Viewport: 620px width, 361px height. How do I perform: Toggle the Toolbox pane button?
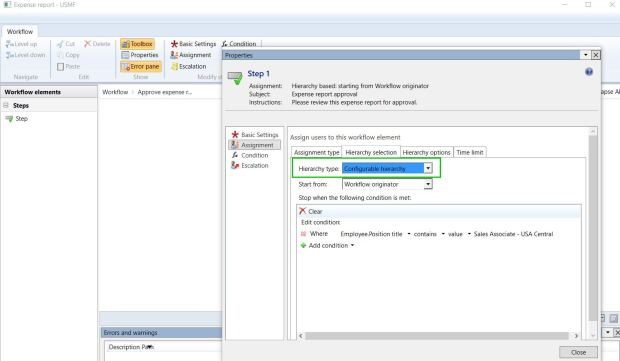(137, 44)
